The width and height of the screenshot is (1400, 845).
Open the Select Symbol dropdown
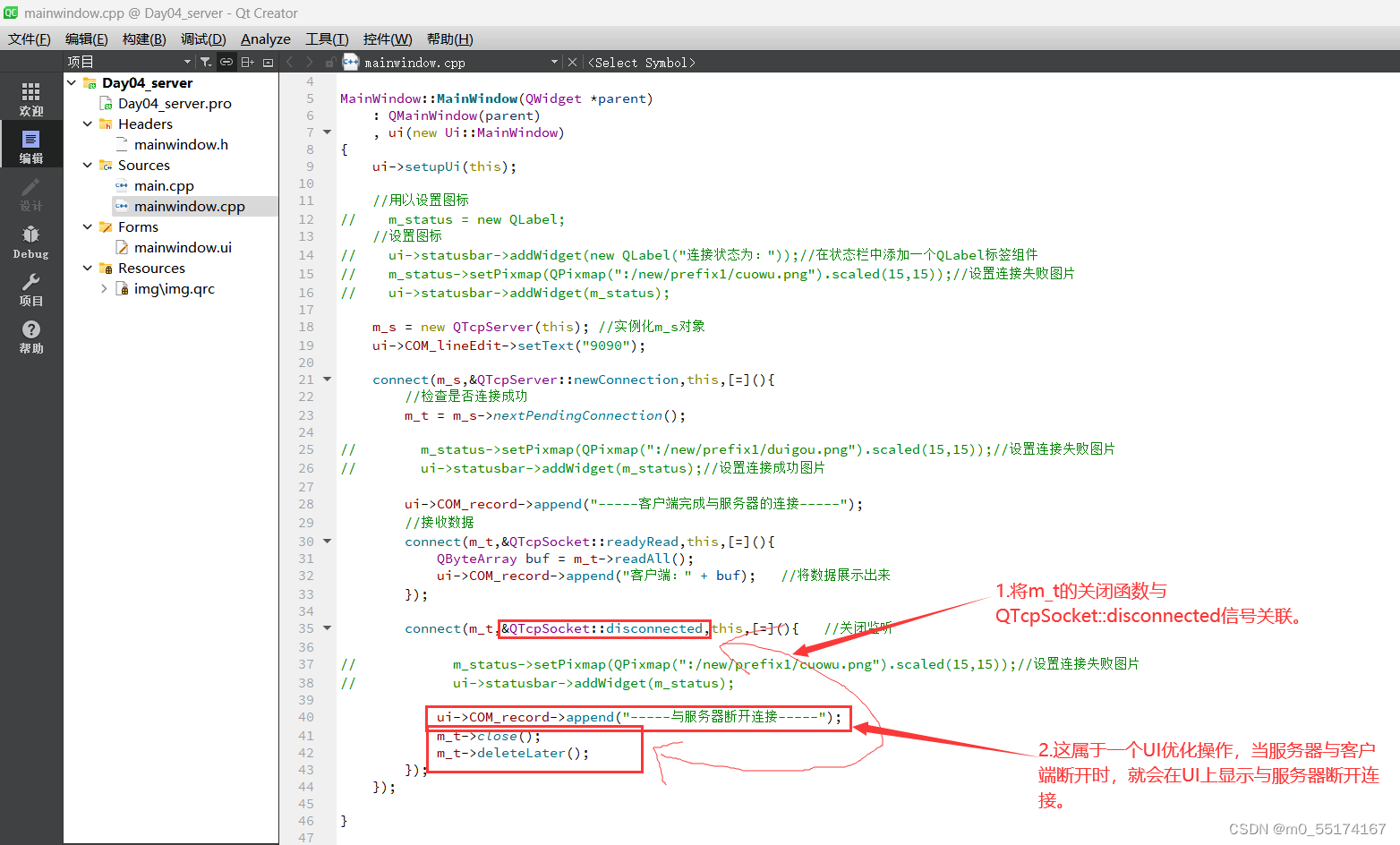click(x=641, y=63)
